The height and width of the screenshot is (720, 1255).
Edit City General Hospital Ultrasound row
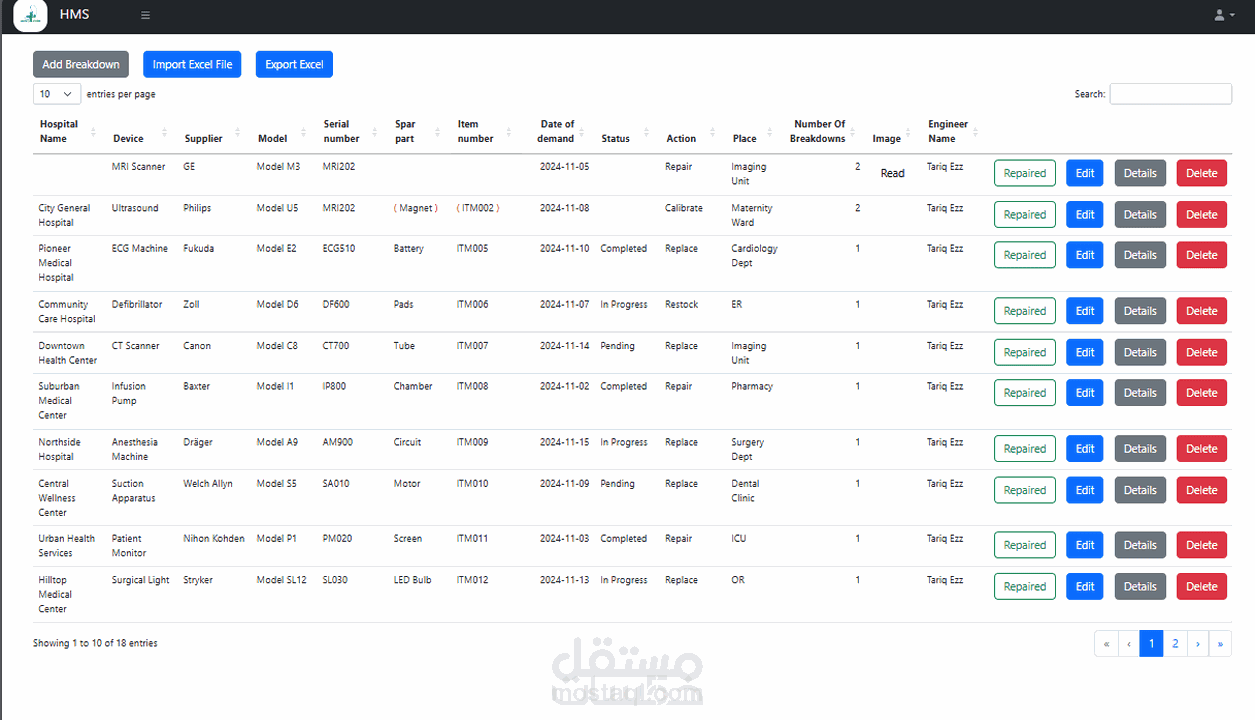pyautogui.click(x=1085, y=214)
